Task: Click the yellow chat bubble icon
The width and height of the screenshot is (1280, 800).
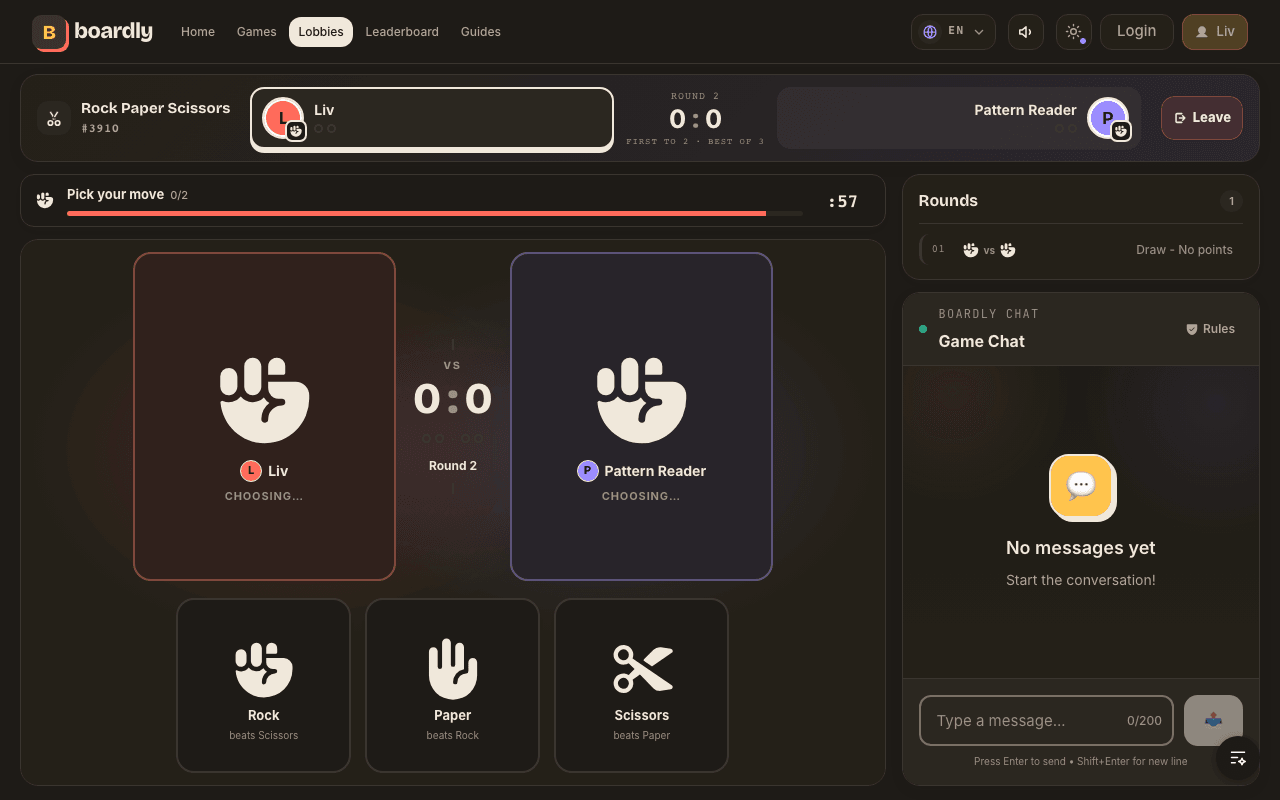Action: pyautogui.click(x=1081, y=487)
